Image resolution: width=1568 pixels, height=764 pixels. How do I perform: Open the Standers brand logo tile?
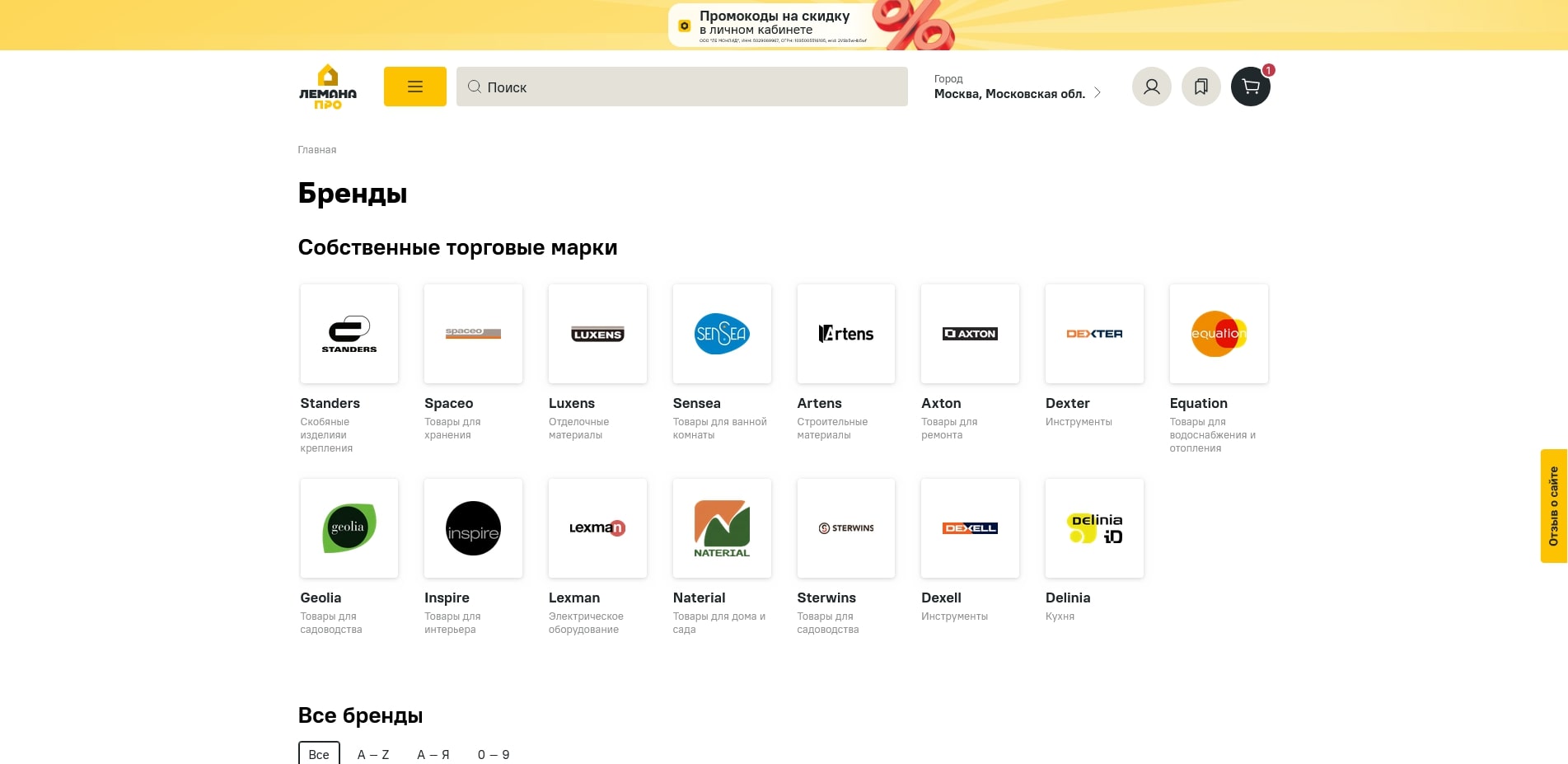349,334
